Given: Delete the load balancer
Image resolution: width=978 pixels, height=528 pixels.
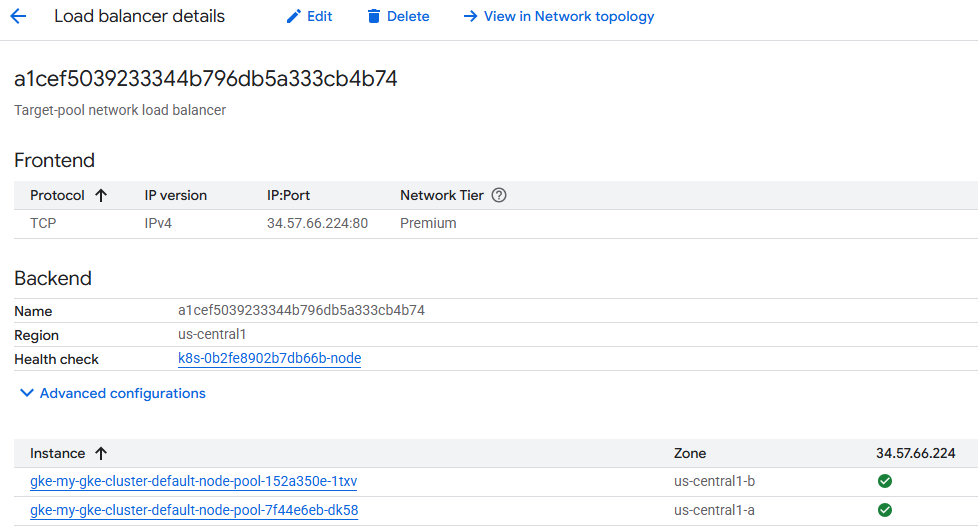Looking at the screenshot, I should (x=398, y=16).
